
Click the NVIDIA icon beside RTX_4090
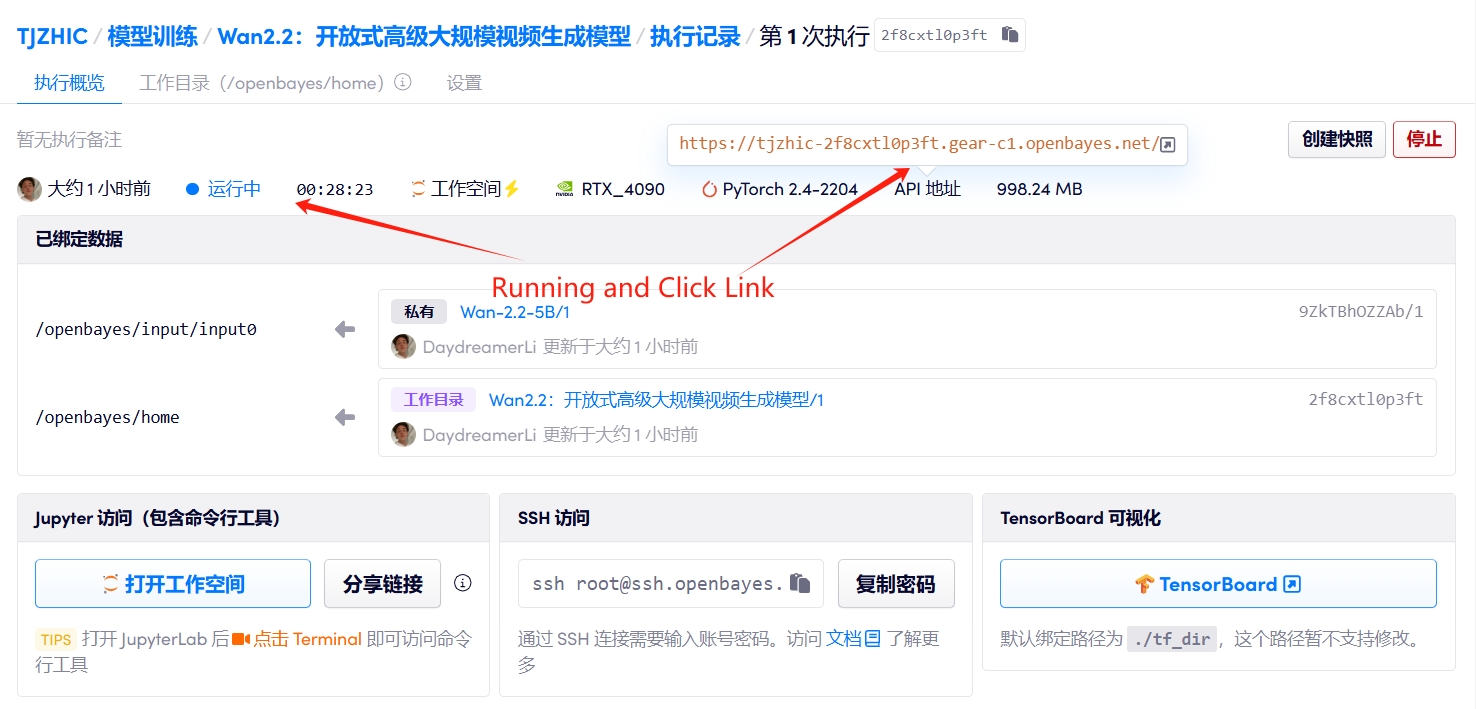tap(565, 189)
